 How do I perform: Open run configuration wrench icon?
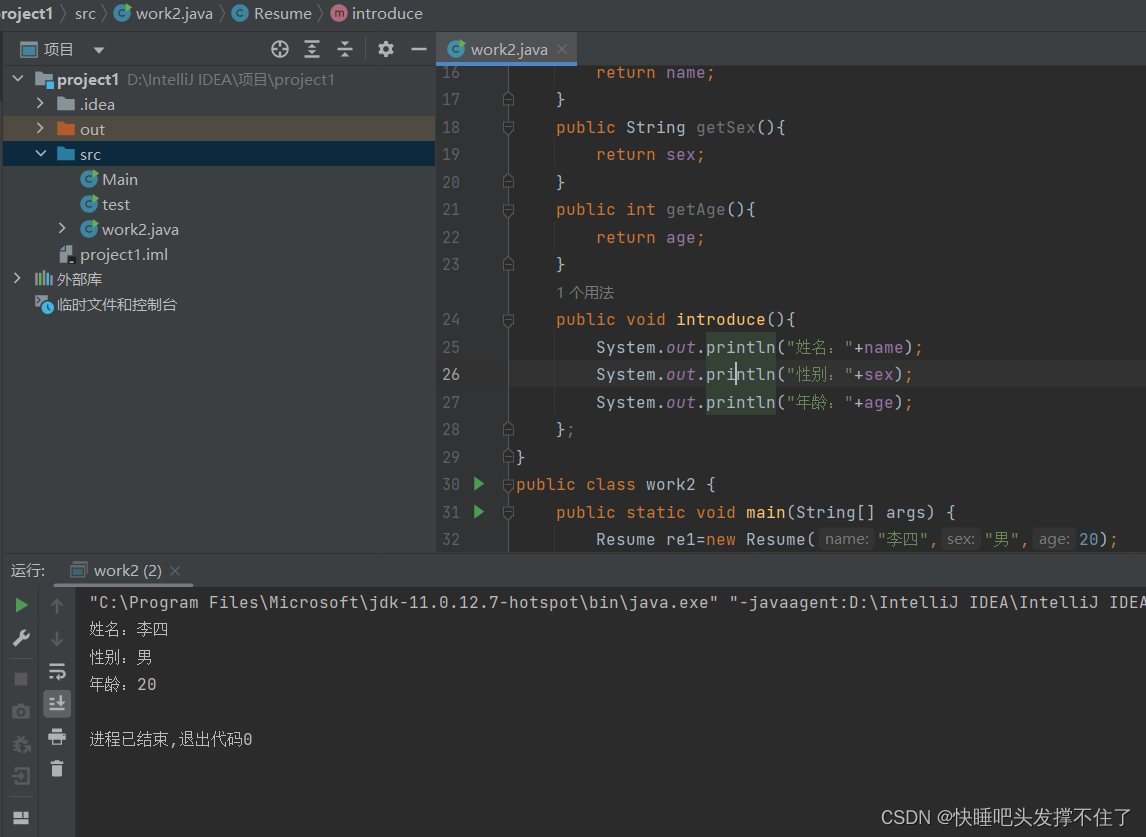click(x=21, y=638)
